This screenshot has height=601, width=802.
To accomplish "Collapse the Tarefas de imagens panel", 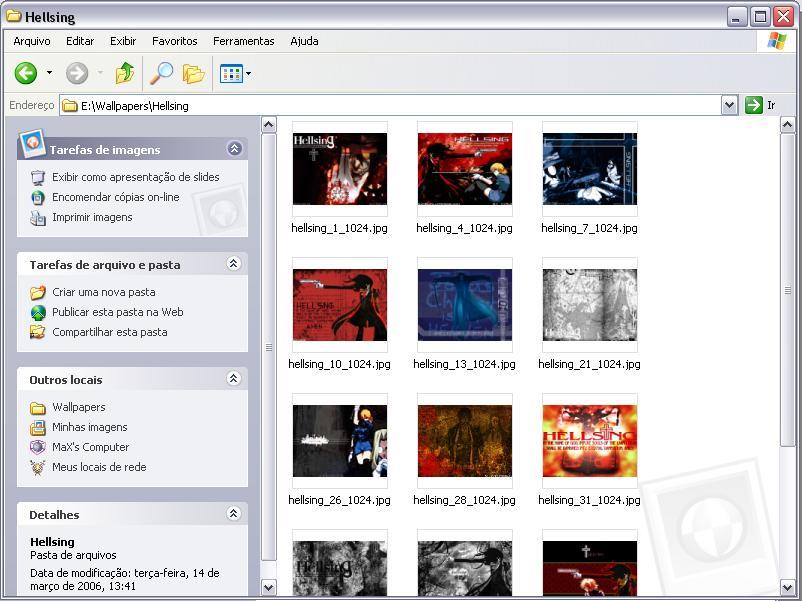I will [x=234, y=148].
